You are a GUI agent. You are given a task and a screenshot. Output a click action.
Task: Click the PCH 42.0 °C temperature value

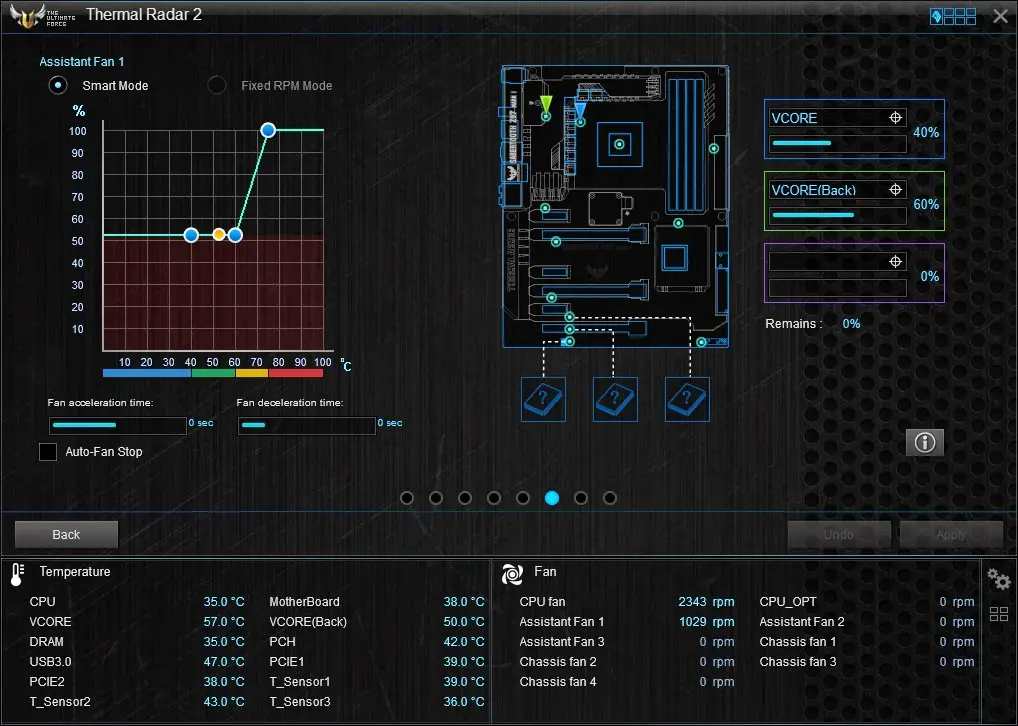464,642
